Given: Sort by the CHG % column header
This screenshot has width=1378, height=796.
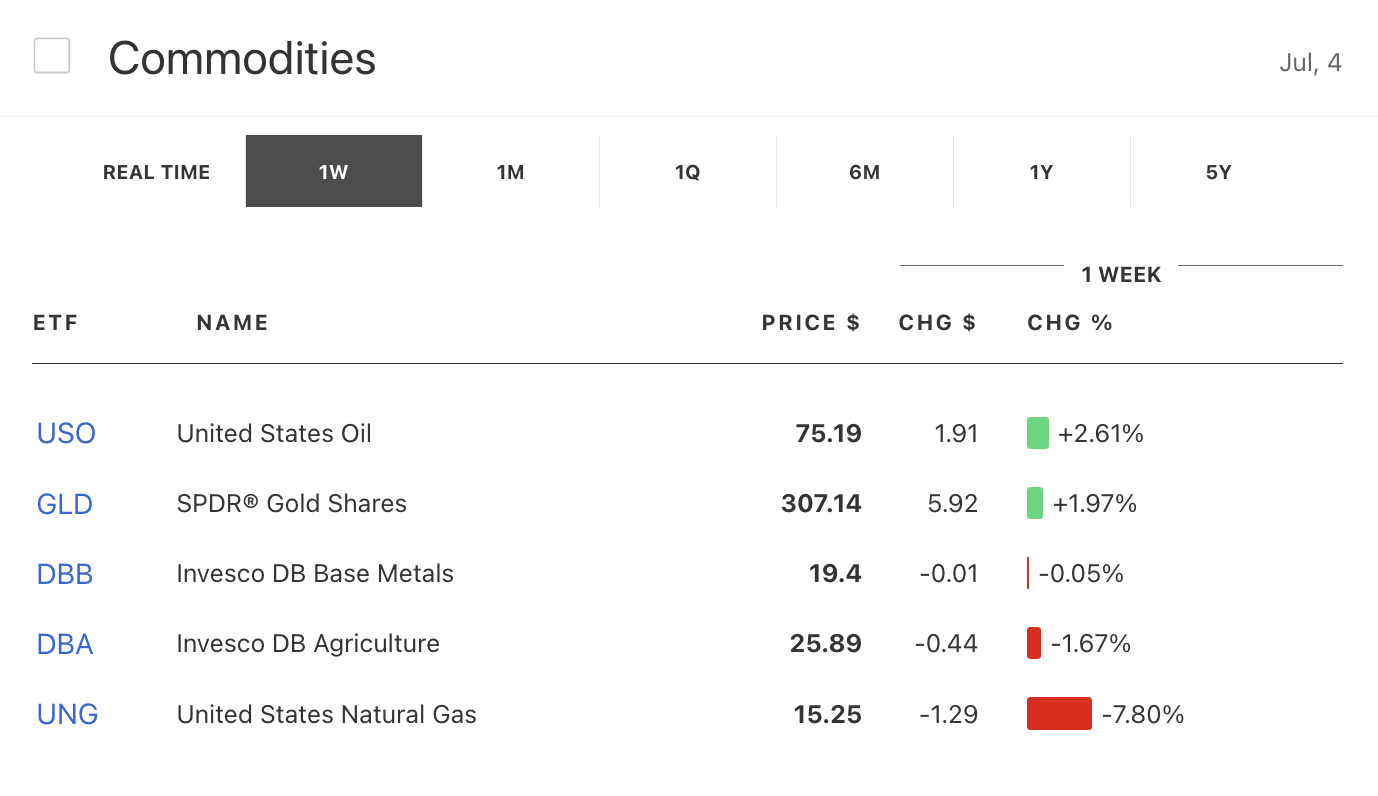Looking at the screenshot, I should tap(1070, 323).
